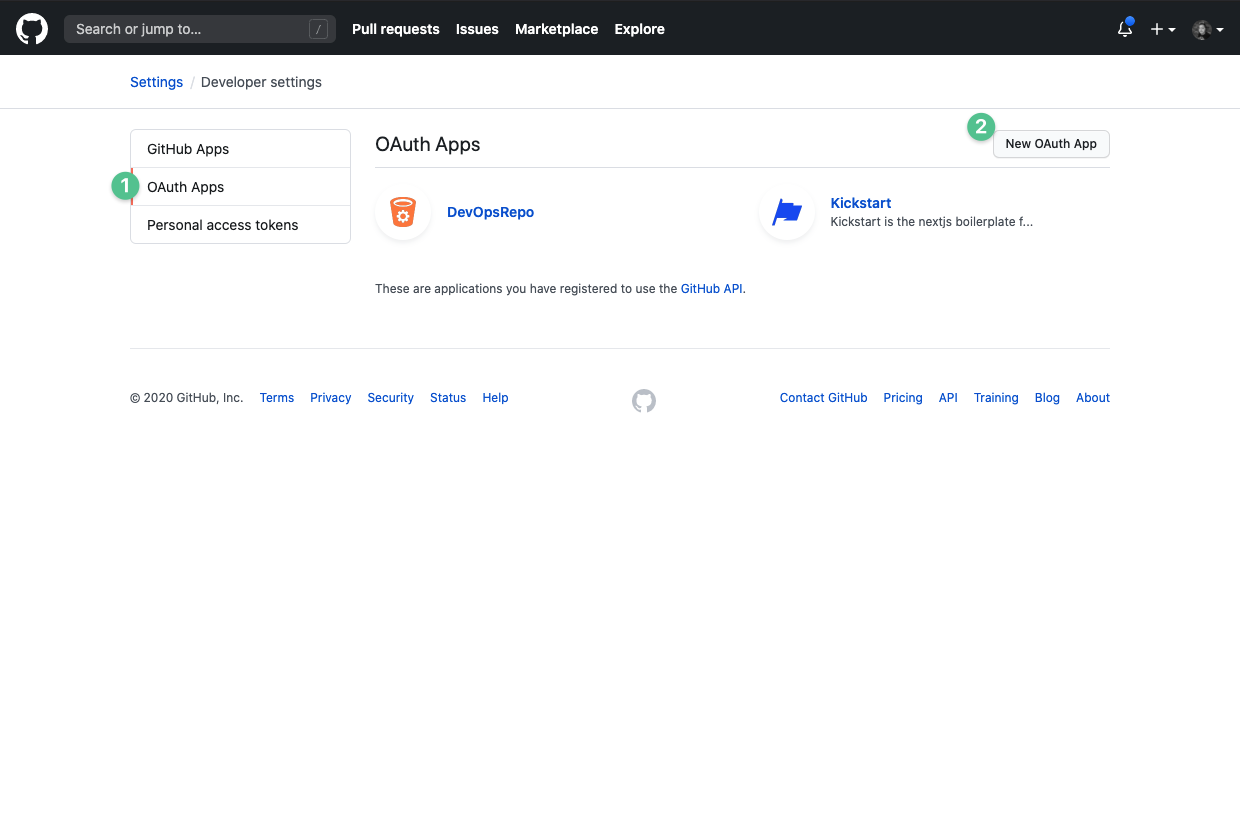
Task: Select OAuth Apps in the sidebar
Action: pyautogui.click(x=240, y=187)
